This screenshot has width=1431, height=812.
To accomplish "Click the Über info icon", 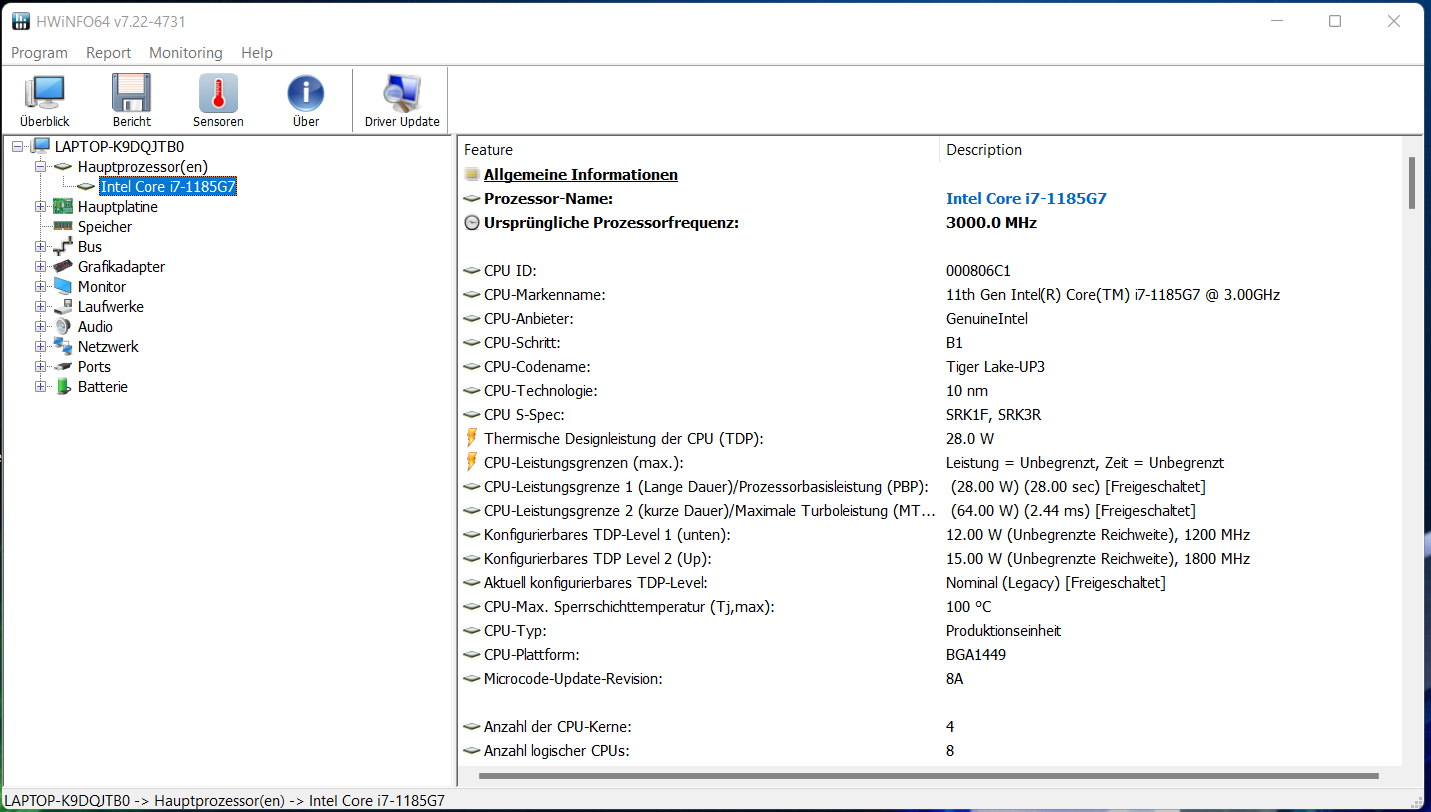I will pos(305,93).
